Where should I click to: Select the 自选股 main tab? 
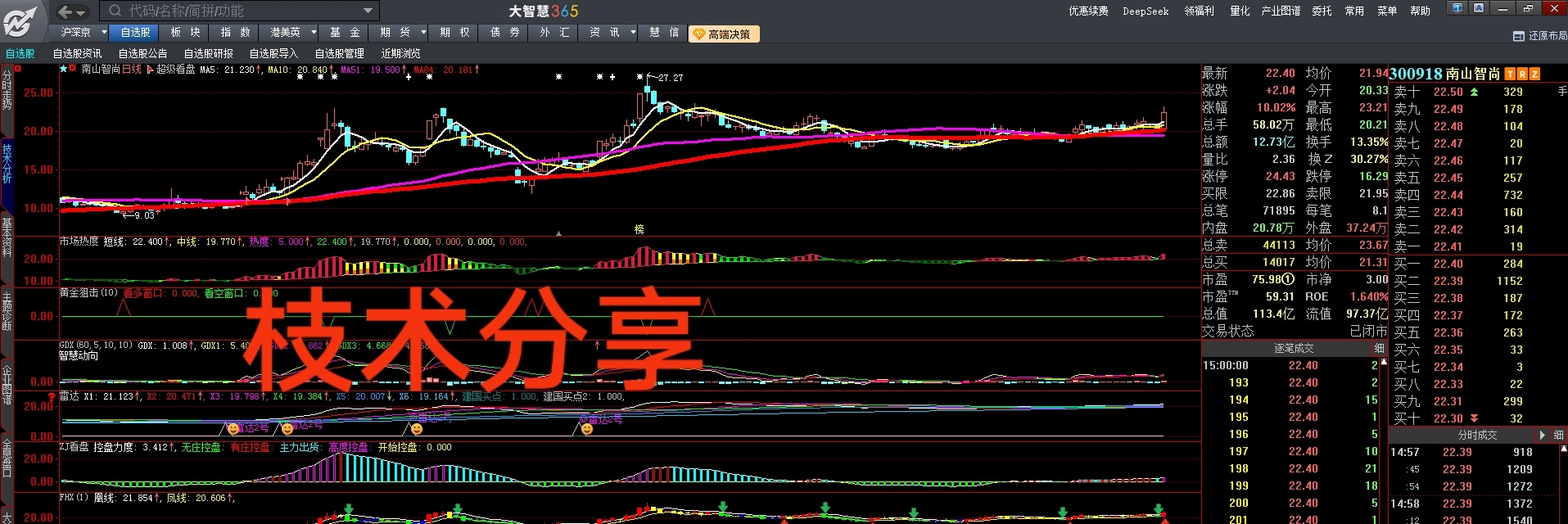[135, 33]
